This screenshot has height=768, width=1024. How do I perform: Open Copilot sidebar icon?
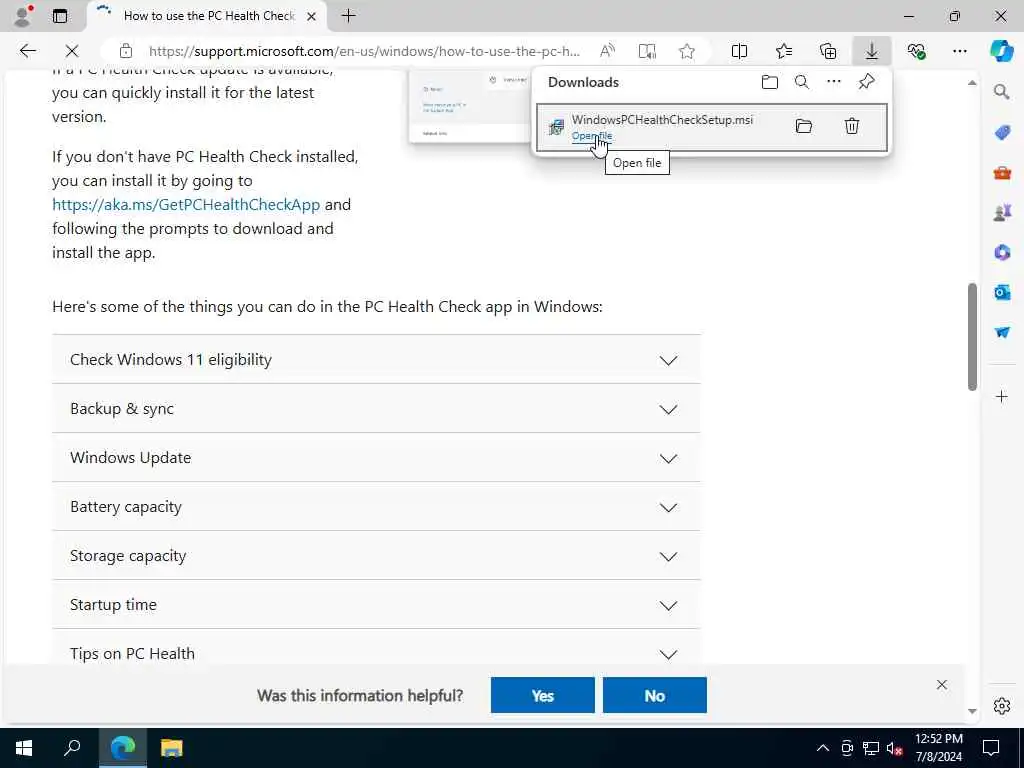click(1001, 51)
